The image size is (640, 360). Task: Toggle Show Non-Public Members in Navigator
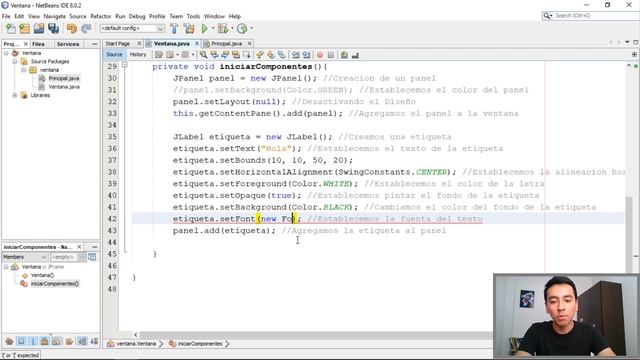point(44,341)
